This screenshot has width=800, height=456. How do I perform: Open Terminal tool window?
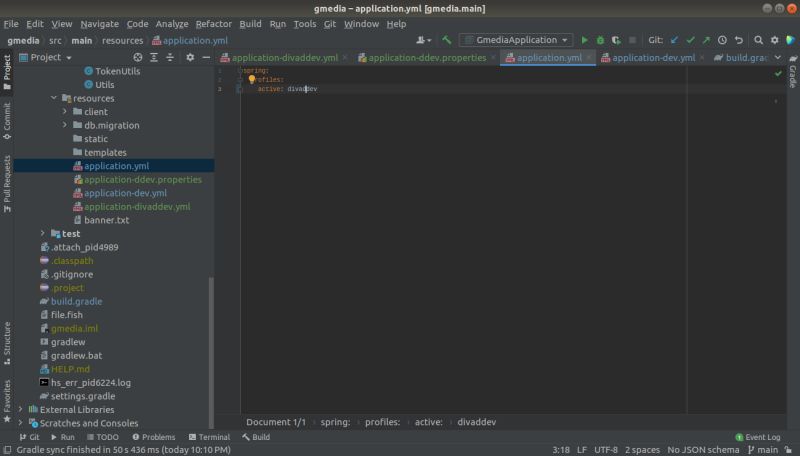point(209,437)
